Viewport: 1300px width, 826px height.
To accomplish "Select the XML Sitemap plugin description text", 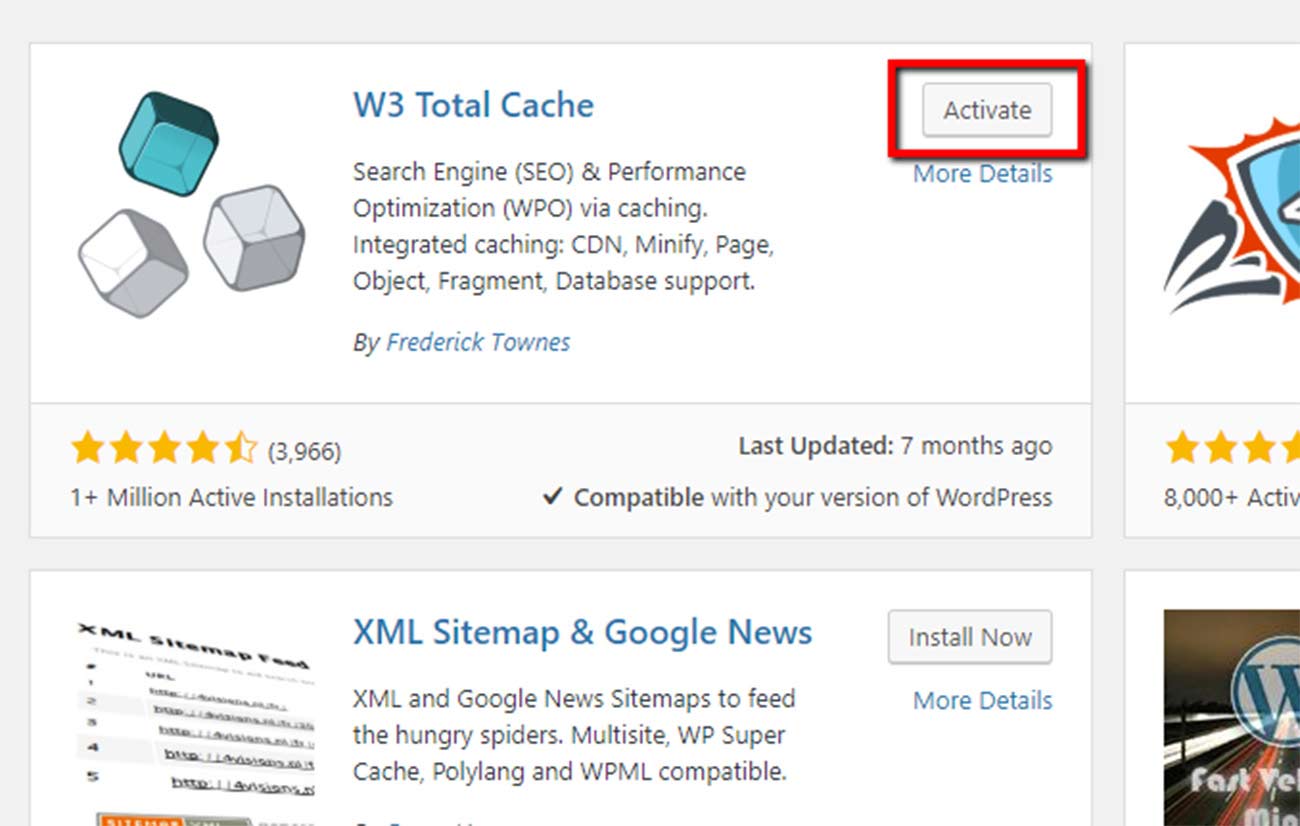I will 574,735.
